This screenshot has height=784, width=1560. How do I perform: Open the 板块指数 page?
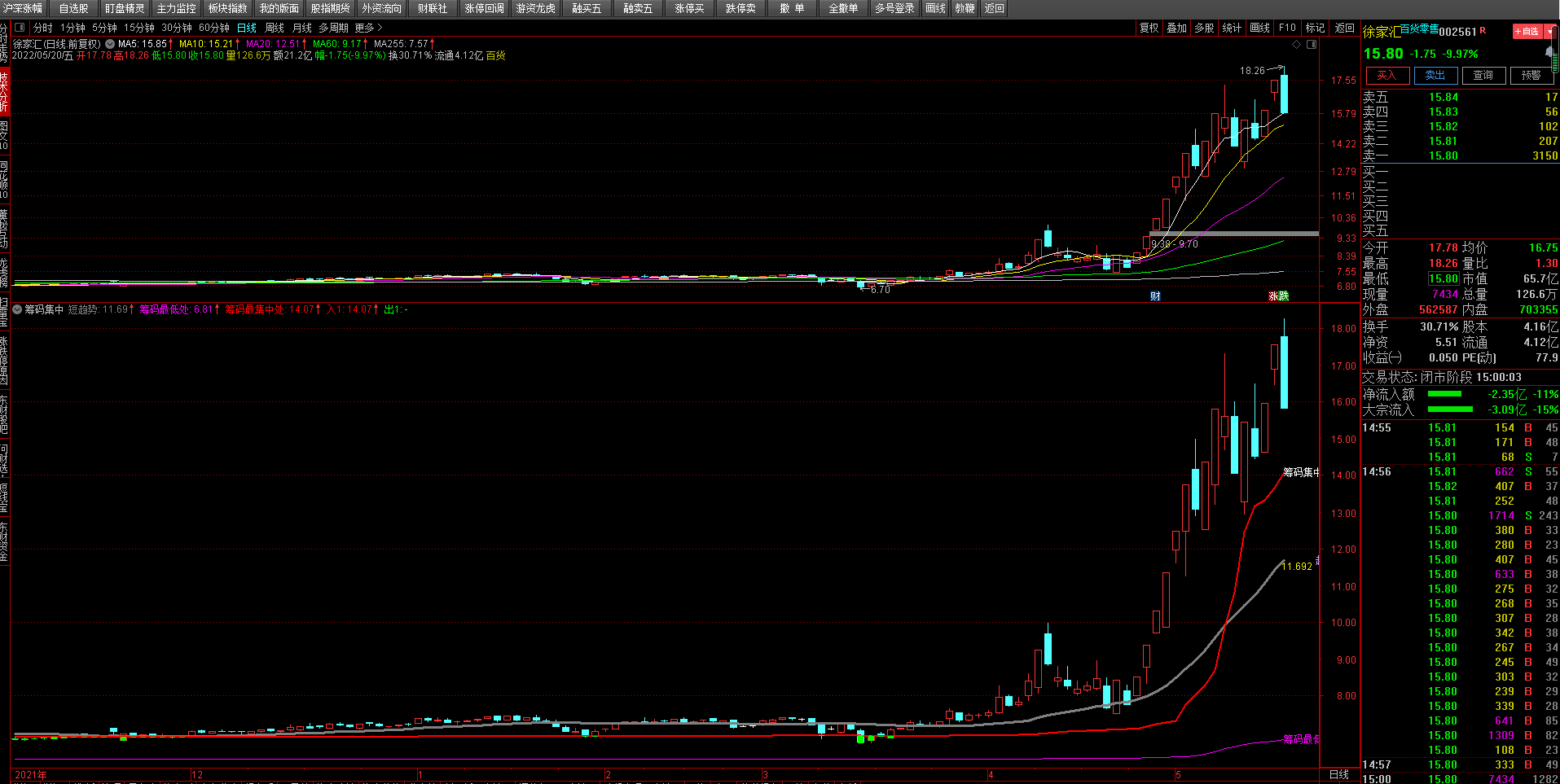pos(227,8)
